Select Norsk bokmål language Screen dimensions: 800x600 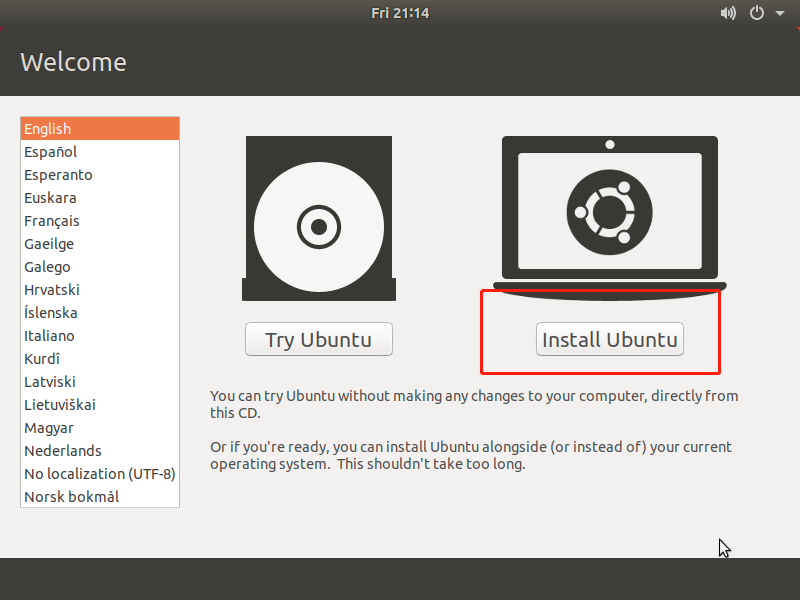pos(100,496)
